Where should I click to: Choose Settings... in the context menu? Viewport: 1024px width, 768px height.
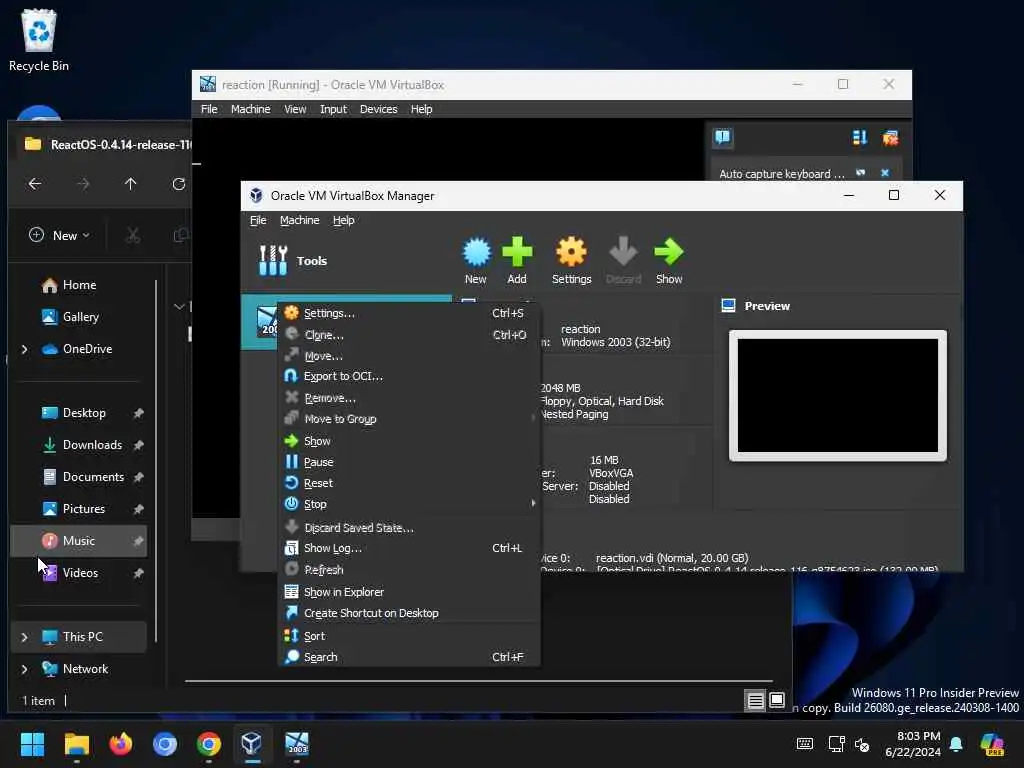pos(409,313)
